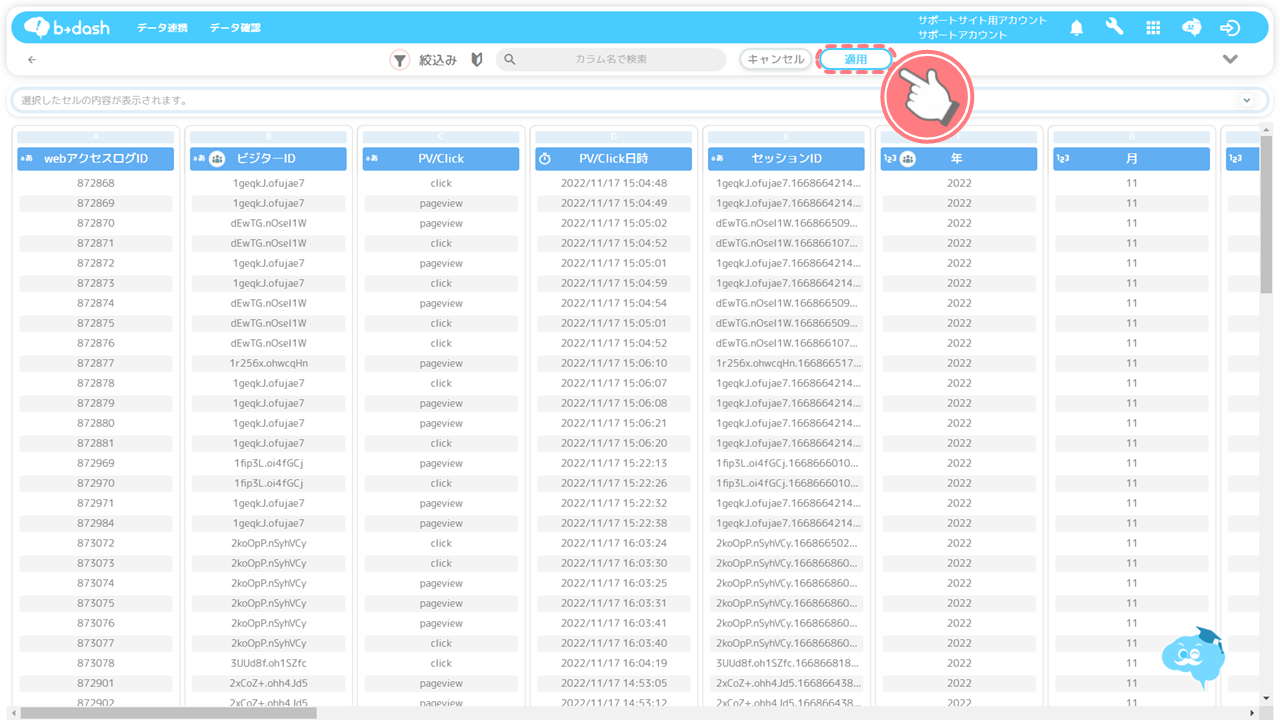Select cell 872969
Image resolution: width=1280 pixels, height=720 pixels.
96,463
